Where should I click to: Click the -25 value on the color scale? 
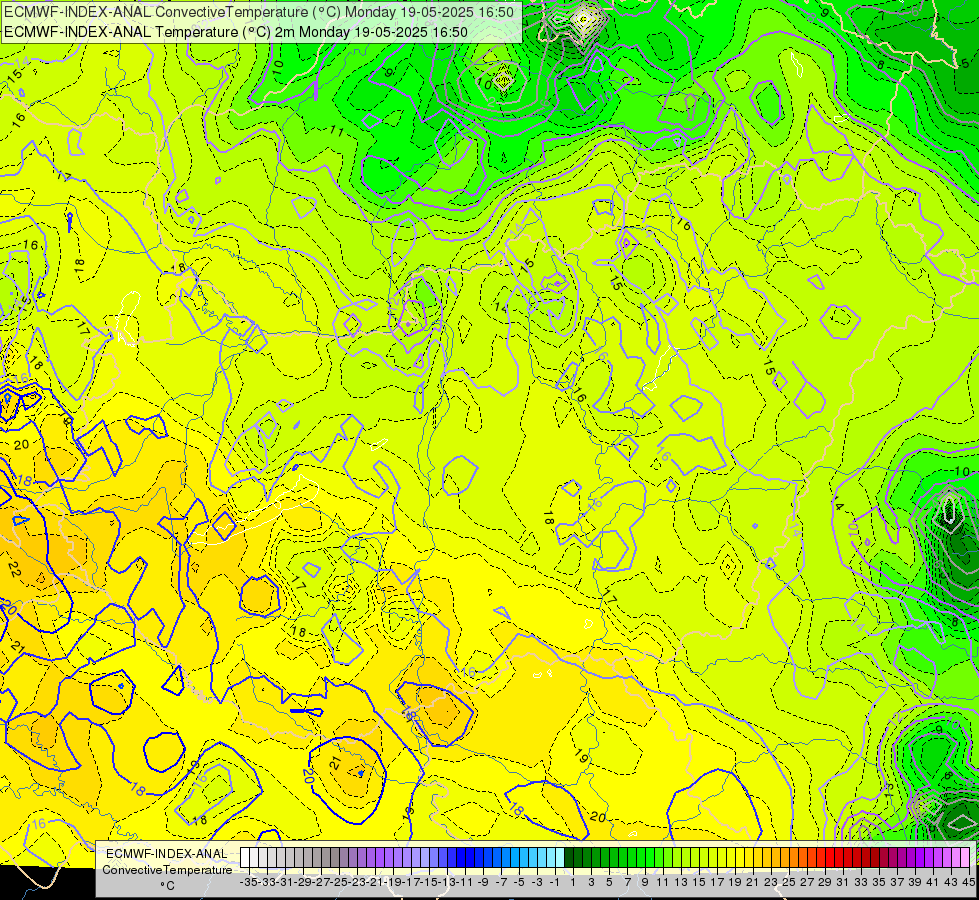coord(338,882)
